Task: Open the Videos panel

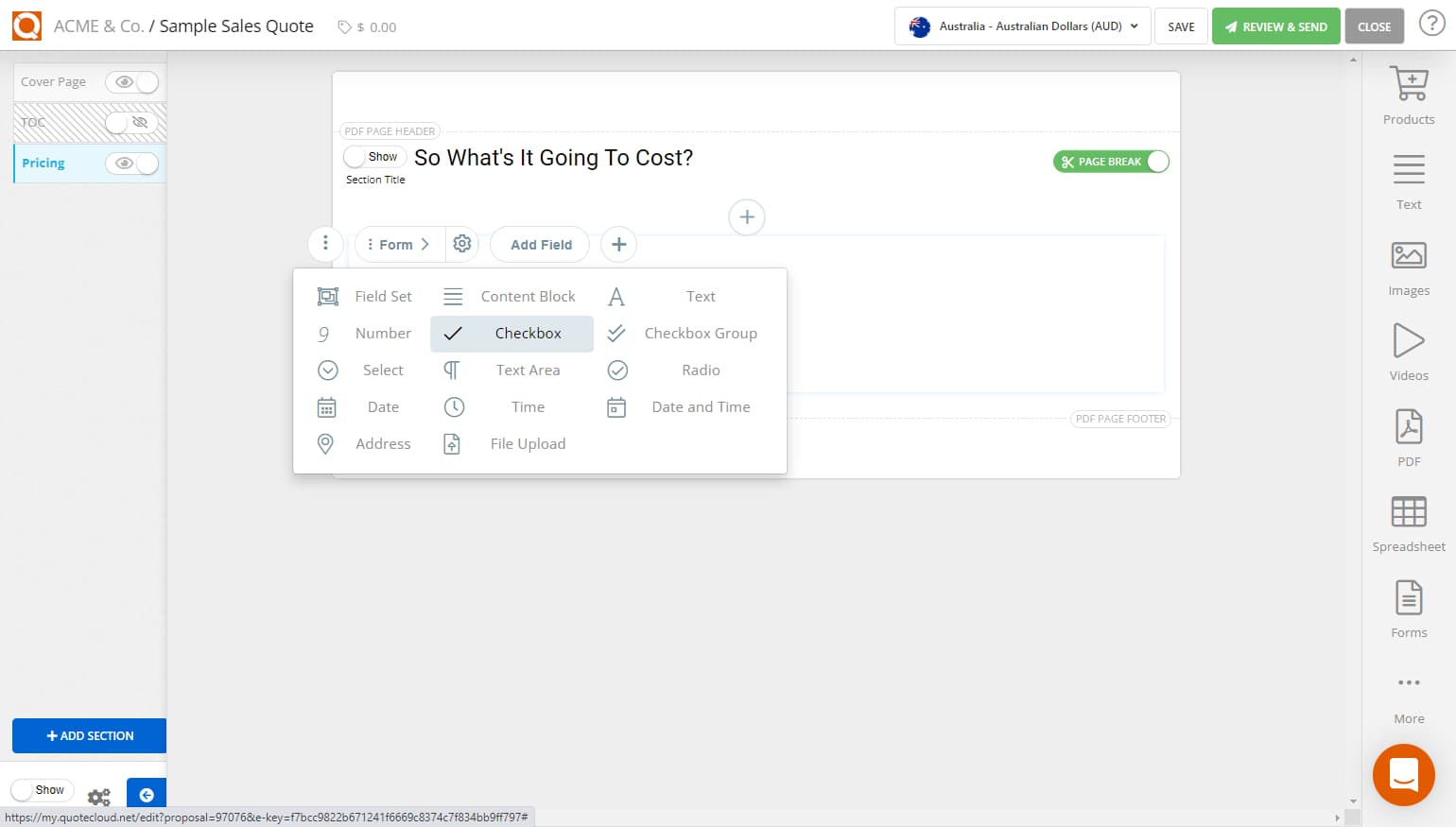Action: 1408,350
